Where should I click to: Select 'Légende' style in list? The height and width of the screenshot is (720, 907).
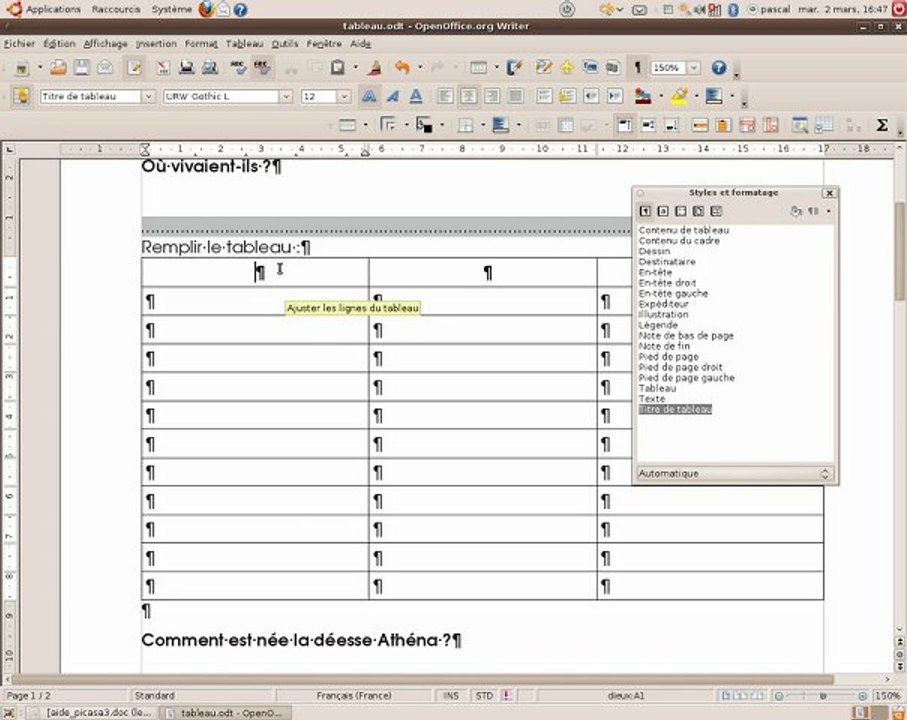tap(658, 325)
